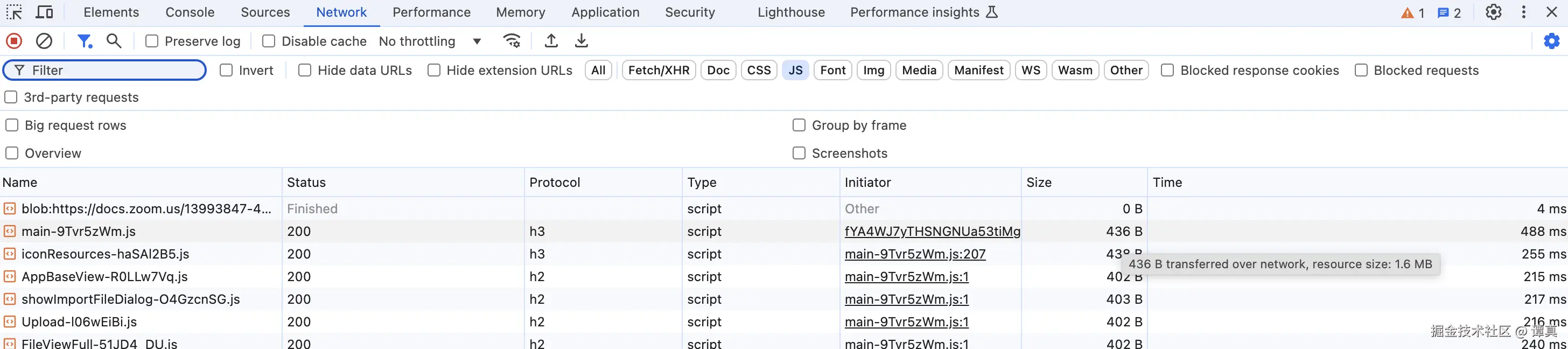Tick the Hide data URLs checkbox
Viewport: 1568px width, 349px height.
305,70
